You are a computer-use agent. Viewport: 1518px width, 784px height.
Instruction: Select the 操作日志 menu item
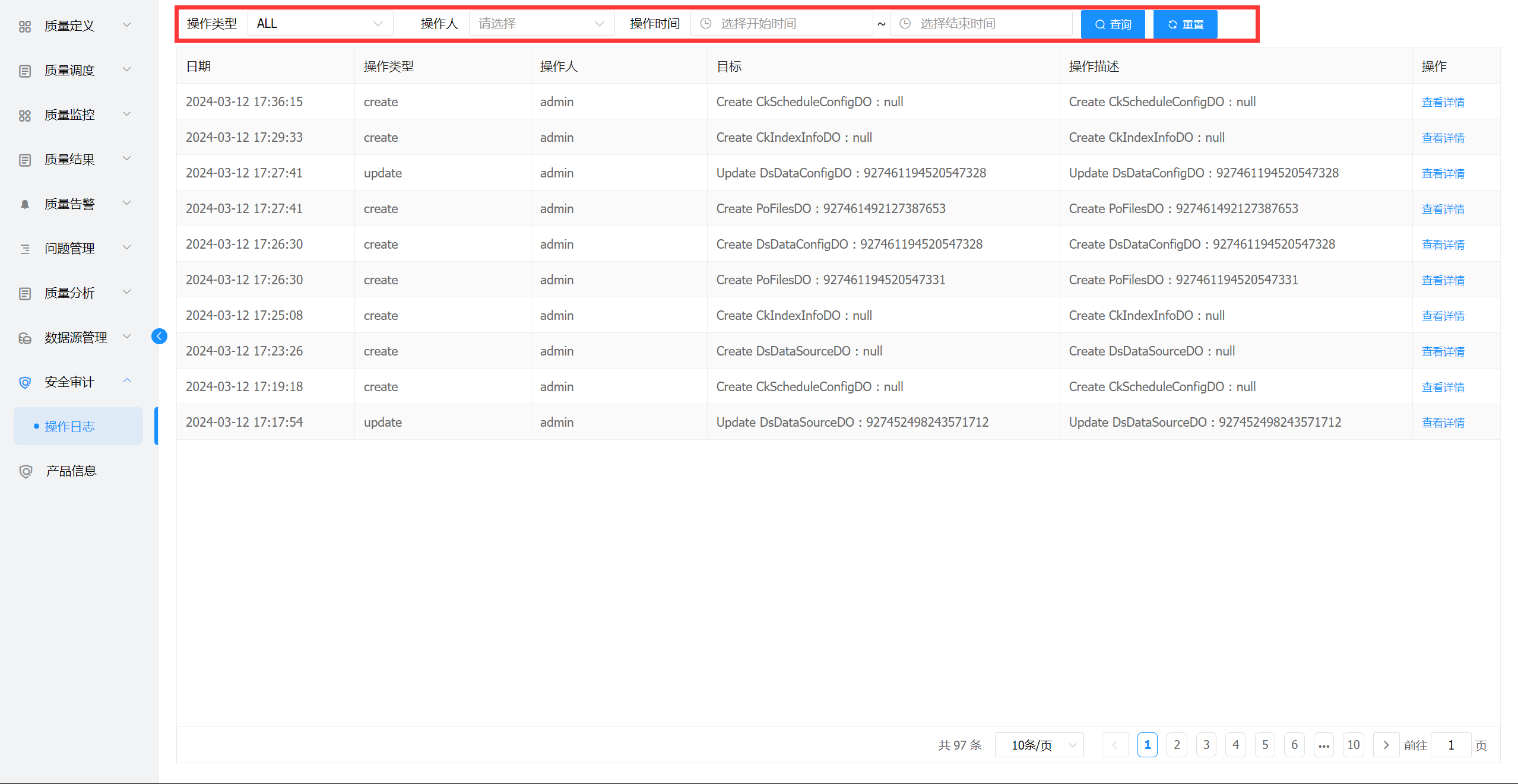pyautogui.click(x=70, y=426)
